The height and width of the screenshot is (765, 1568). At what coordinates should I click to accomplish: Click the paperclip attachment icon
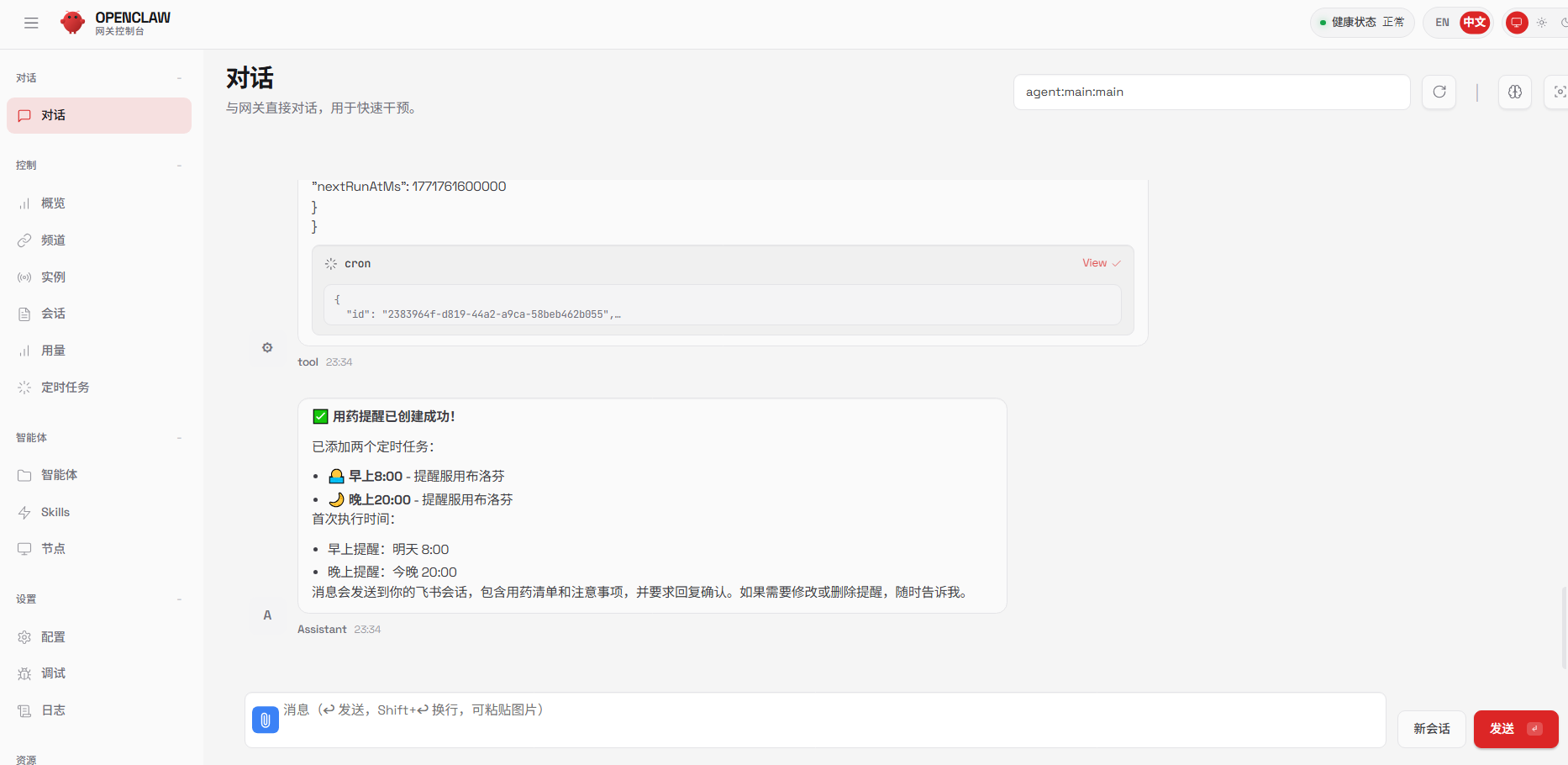tap(265, 720)
